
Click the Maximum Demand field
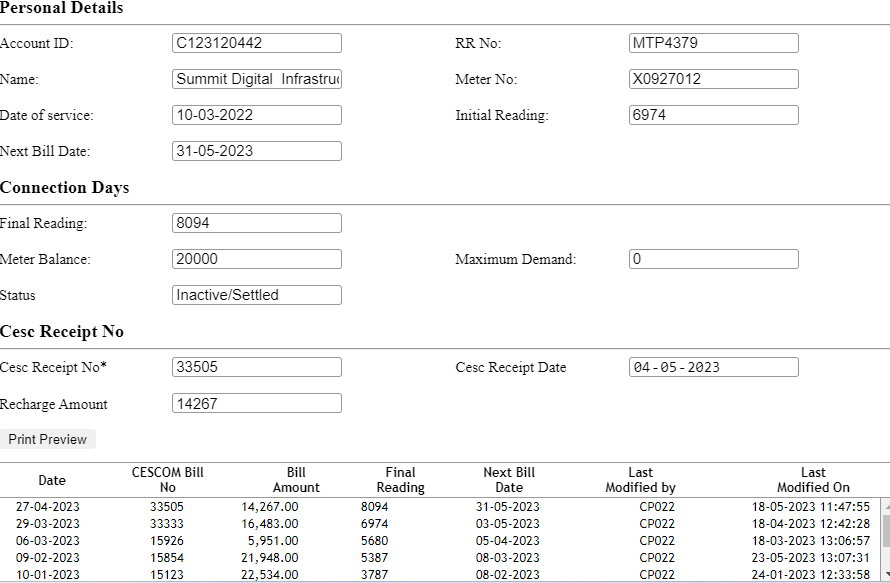713,259
